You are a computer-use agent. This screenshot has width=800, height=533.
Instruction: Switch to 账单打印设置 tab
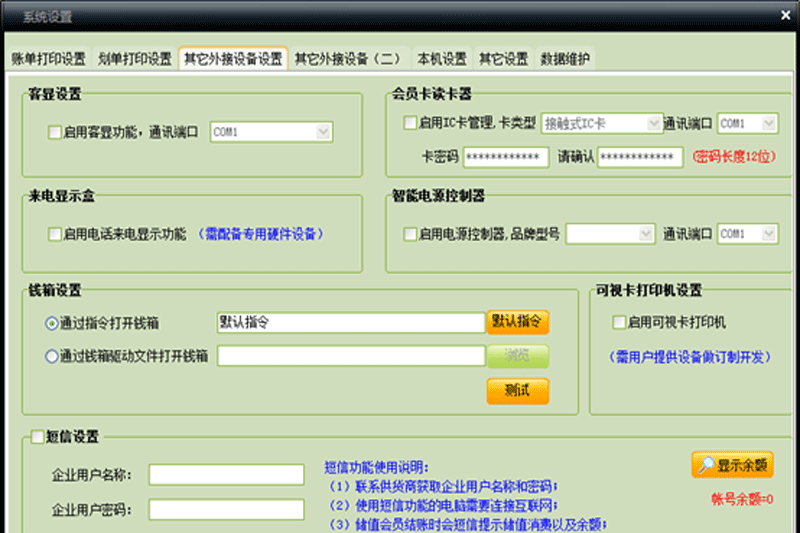click(x=49, y=59)
